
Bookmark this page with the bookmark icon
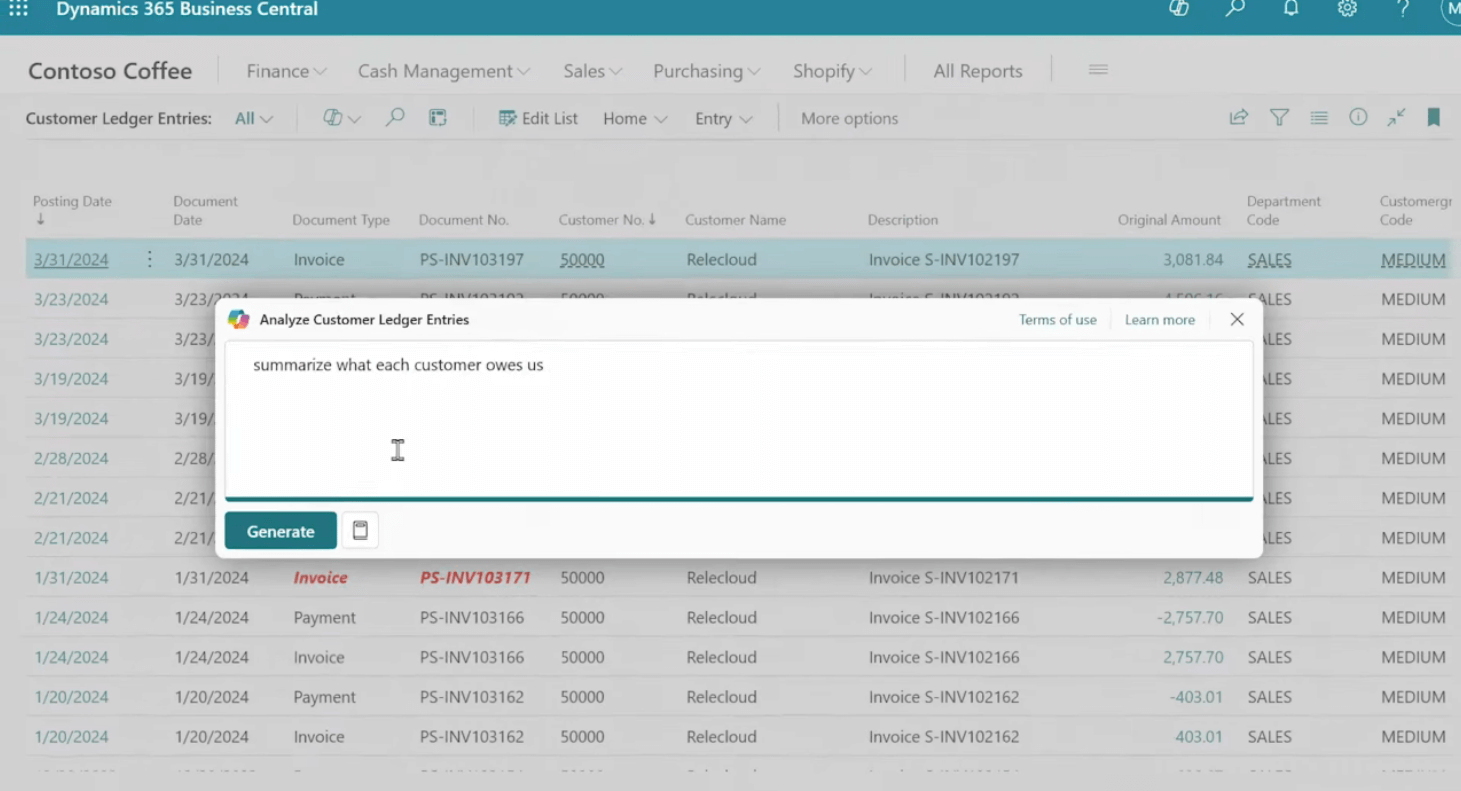click(x=1433, y=118)
